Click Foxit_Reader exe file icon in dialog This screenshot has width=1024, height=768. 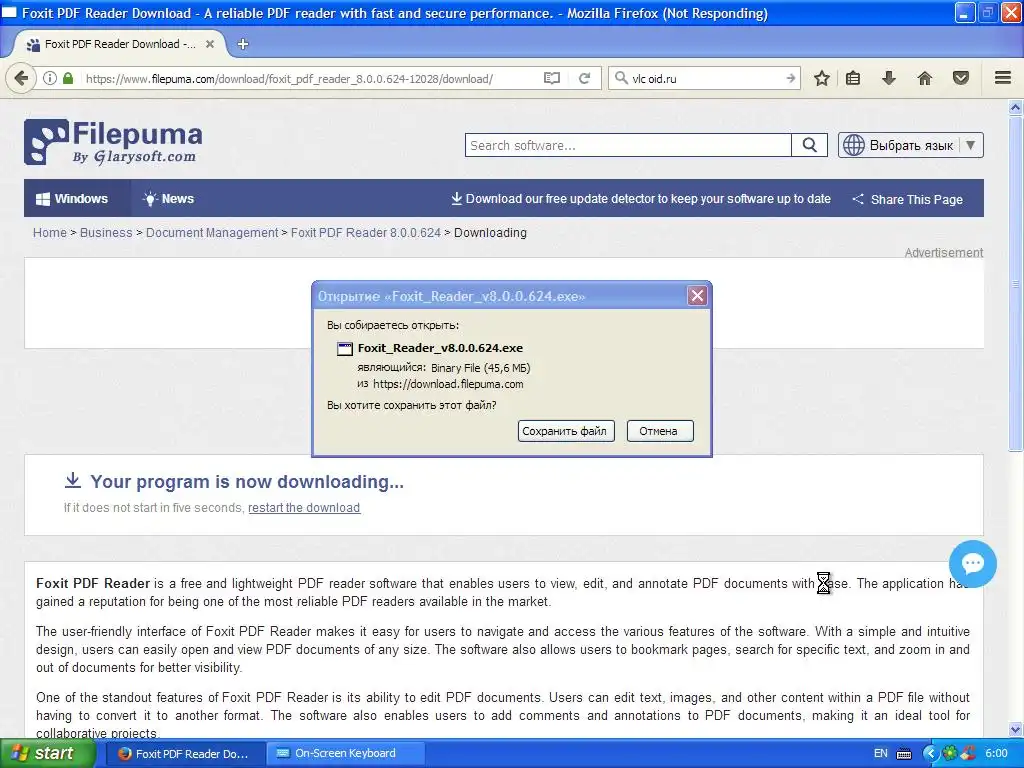[x=345, y=349]
